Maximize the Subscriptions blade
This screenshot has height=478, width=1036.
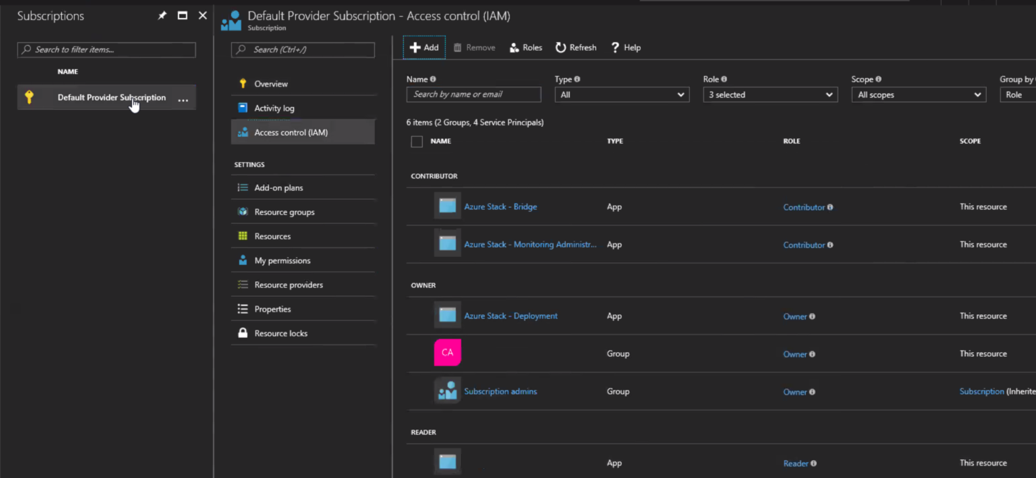point(182,16)
